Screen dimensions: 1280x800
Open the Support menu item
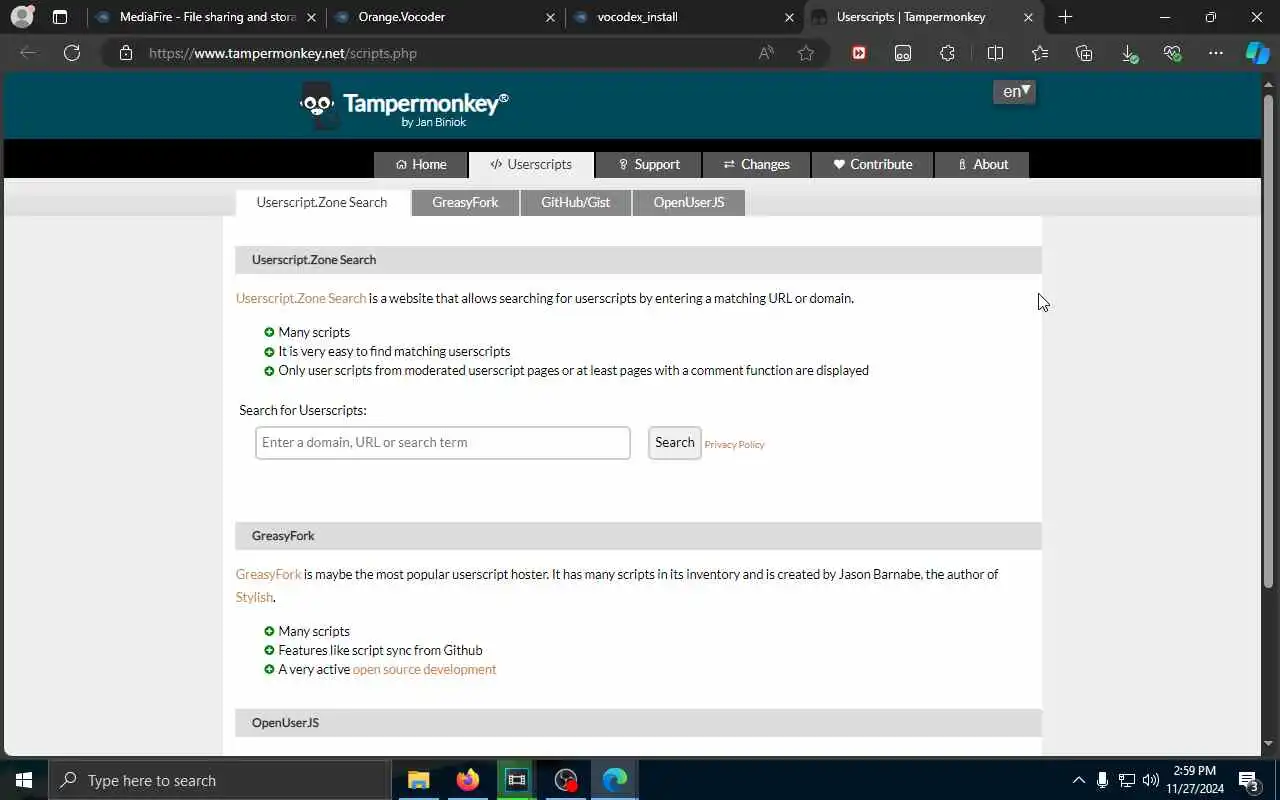click(648, 165)
